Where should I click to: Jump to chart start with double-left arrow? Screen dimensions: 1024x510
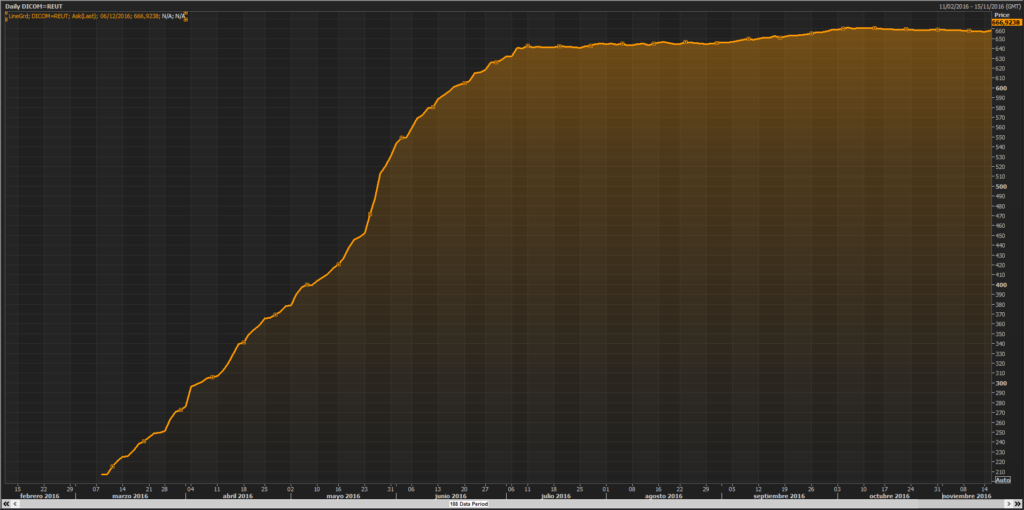(x=6, y=503)
